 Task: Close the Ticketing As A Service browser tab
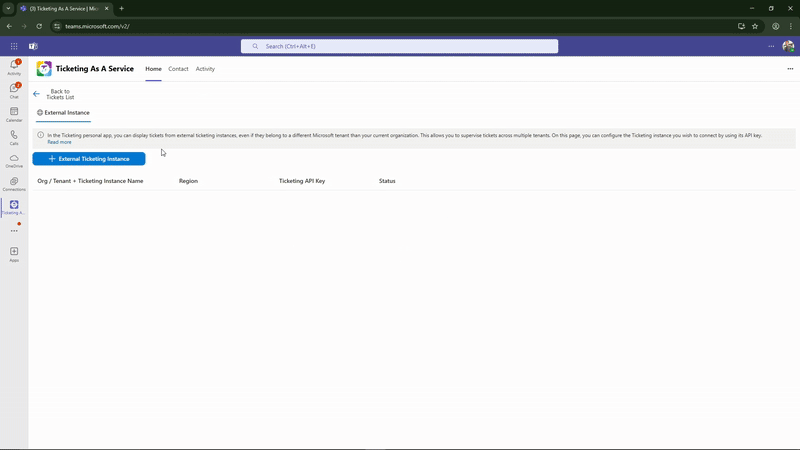coord(107,9)
